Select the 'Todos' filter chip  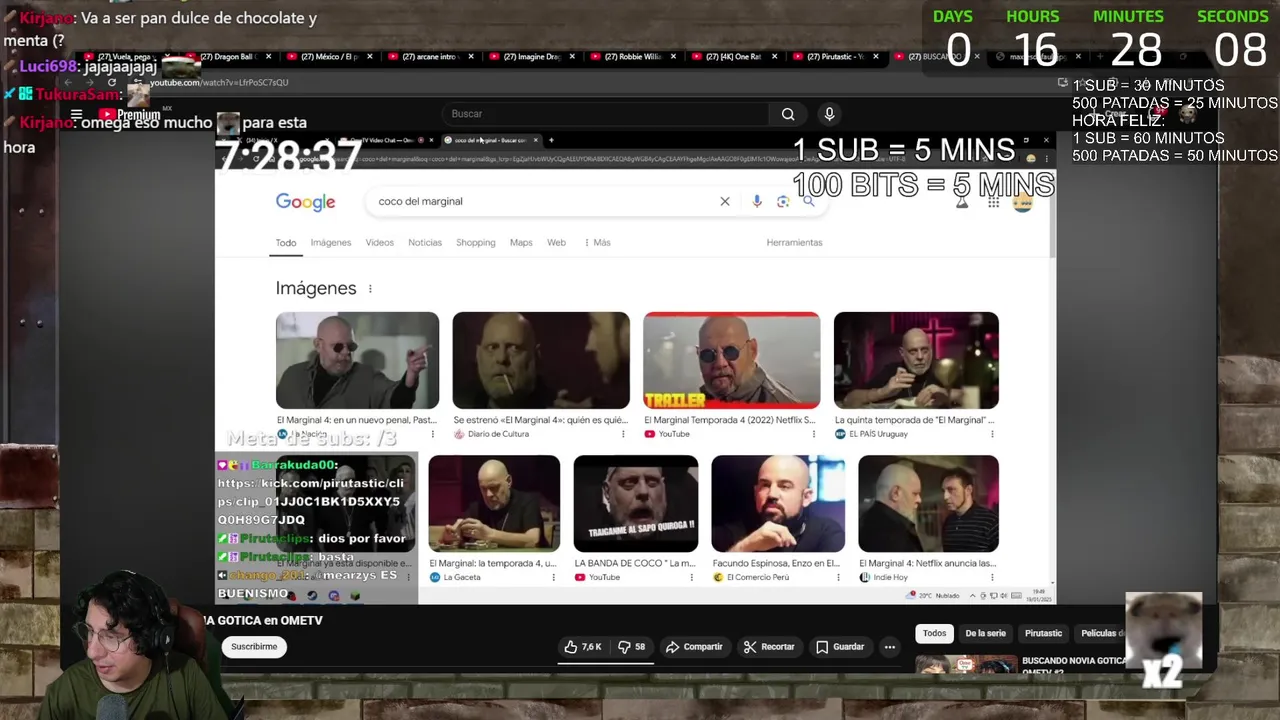point(934,633)
